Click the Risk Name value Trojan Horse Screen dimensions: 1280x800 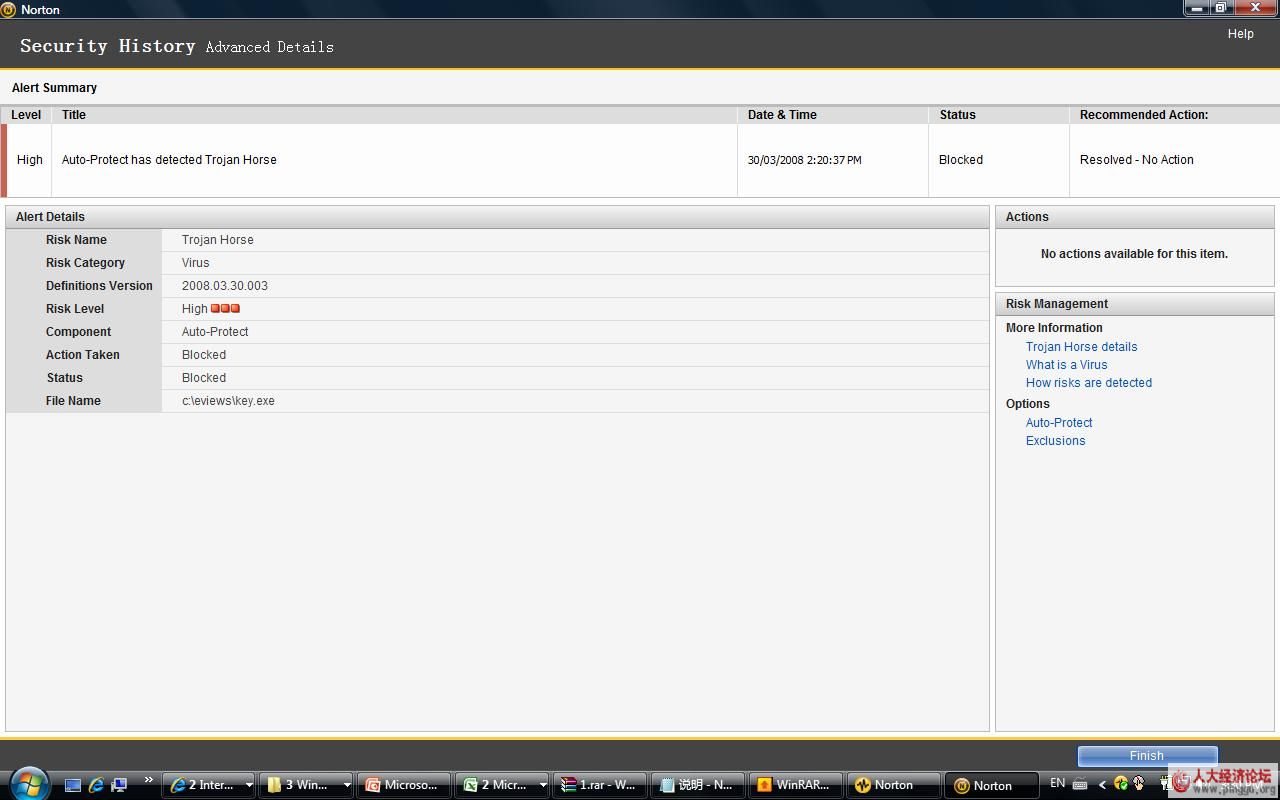click(218, 240)
